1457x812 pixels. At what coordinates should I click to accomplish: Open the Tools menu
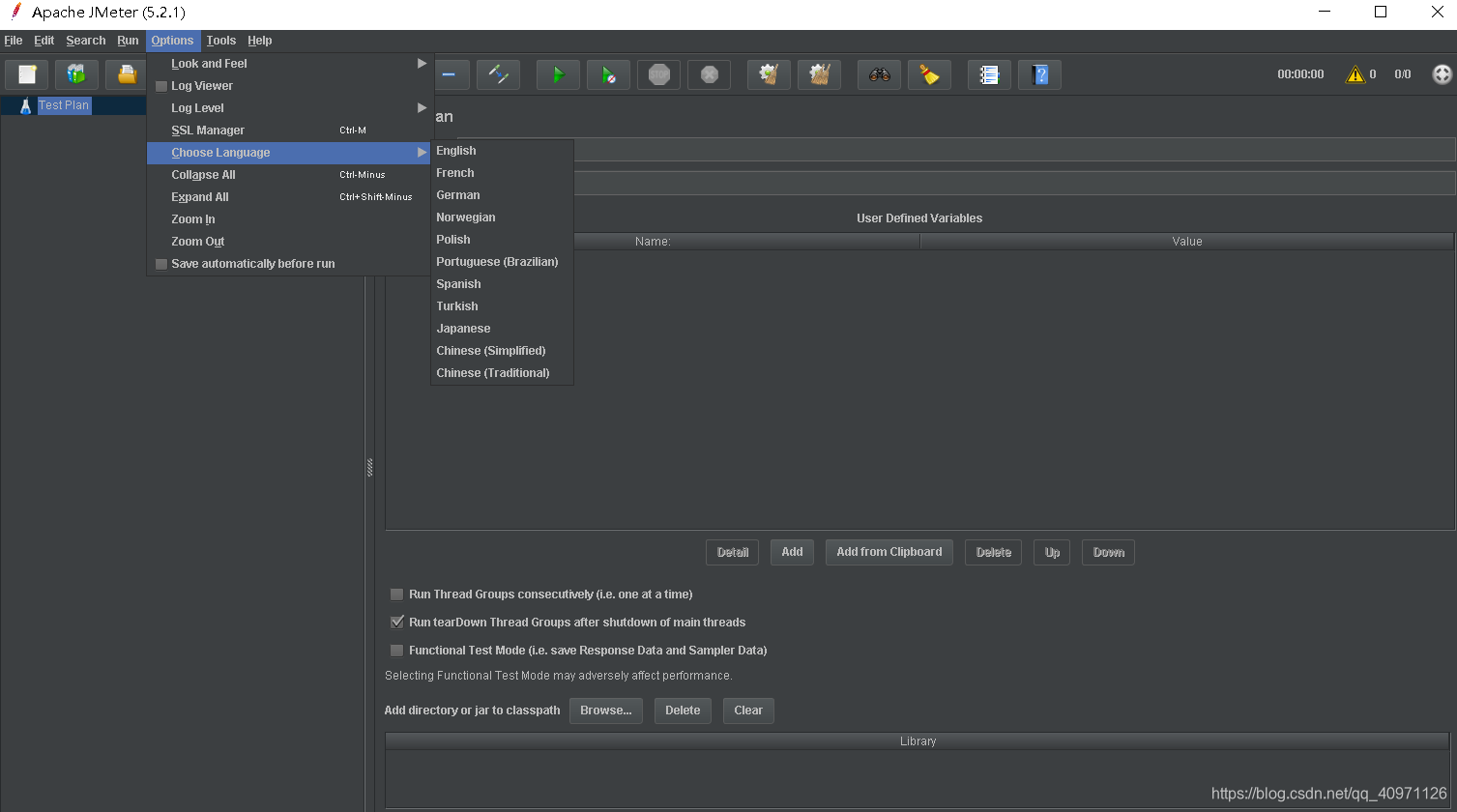point(221,41)
